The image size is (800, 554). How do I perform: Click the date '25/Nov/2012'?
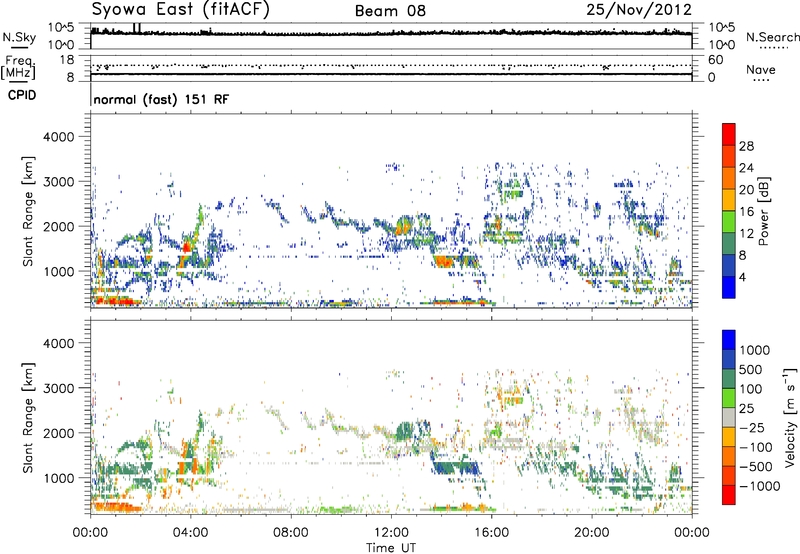[x=639, y=9]
